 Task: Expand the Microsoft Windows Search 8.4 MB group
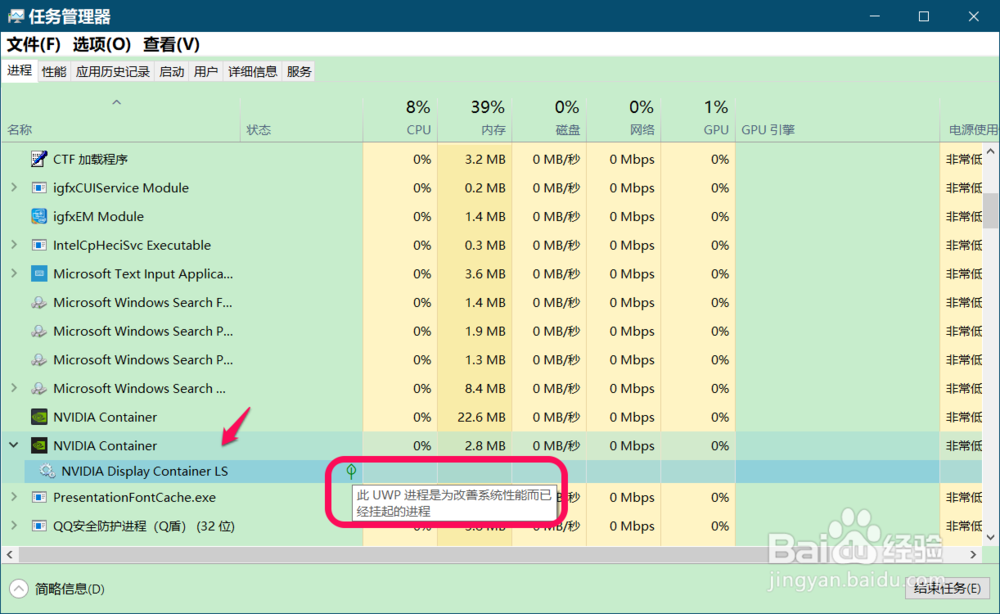pyautogui.click(x=14, y=388)
